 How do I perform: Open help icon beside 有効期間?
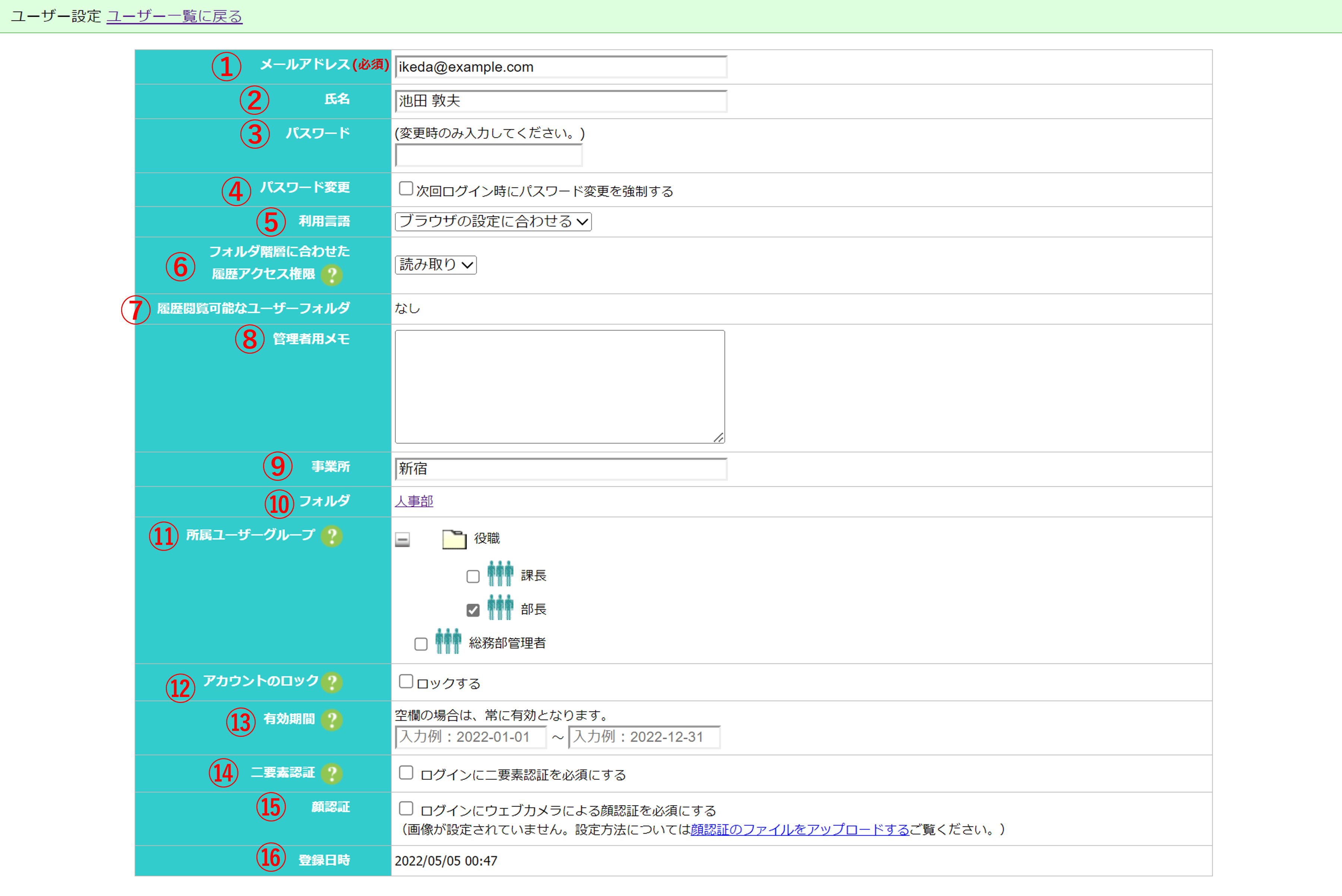(x=331, y=719)
